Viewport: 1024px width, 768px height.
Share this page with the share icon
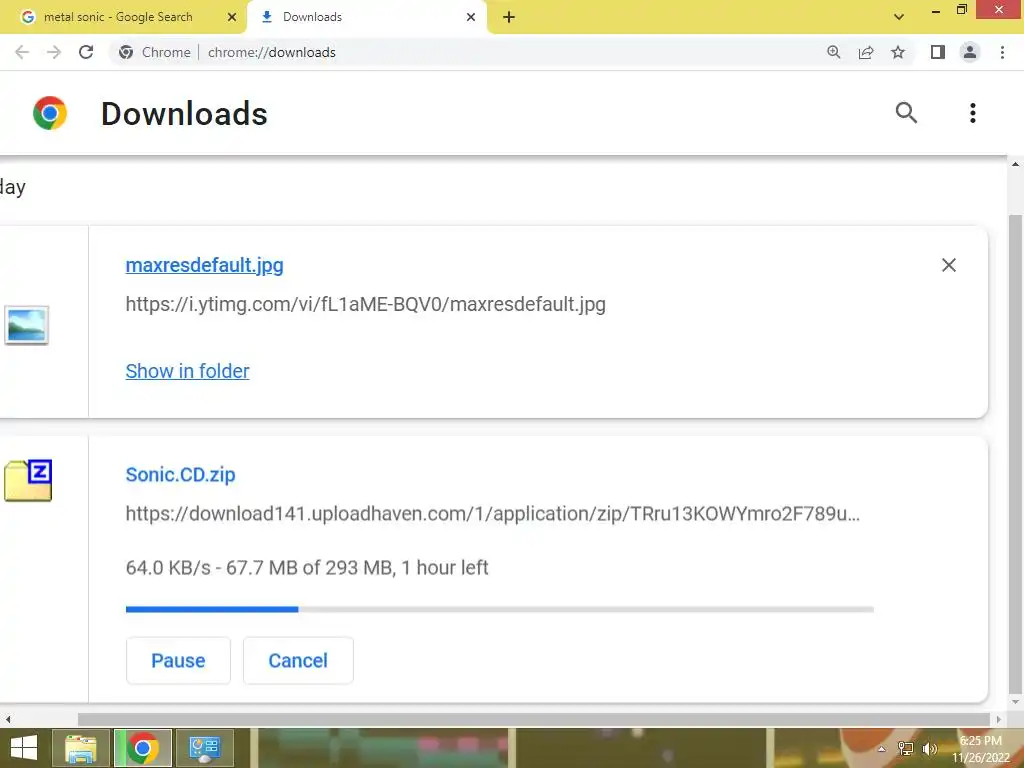point(866,52)
